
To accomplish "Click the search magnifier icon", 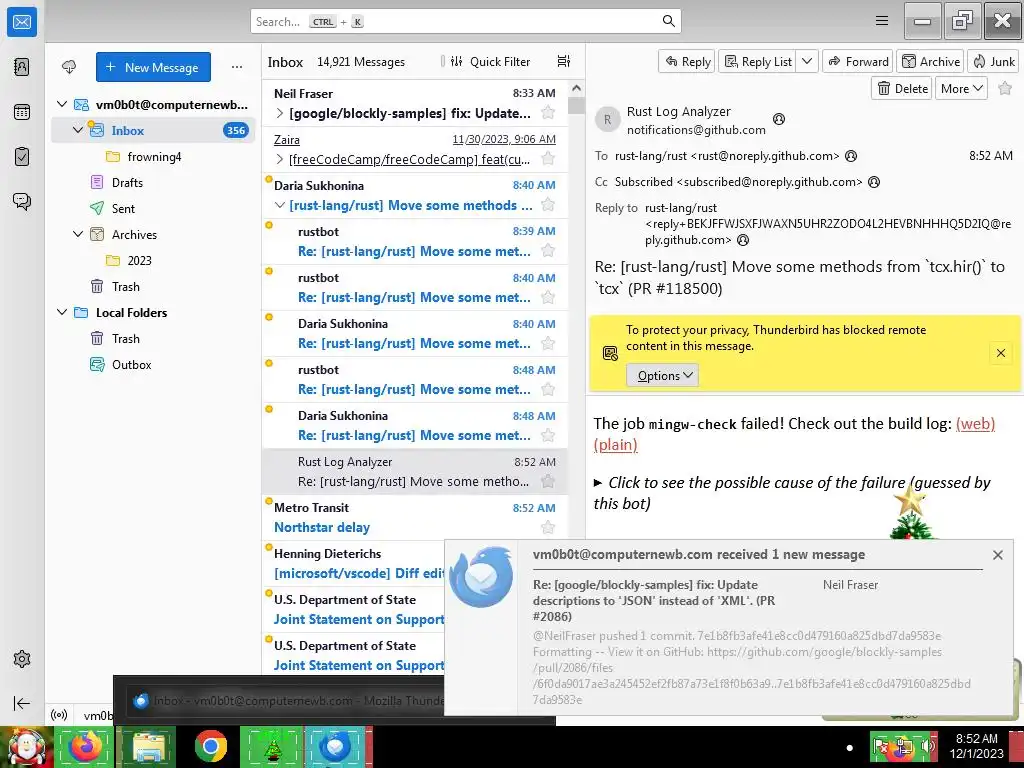I will pos(668,21).
